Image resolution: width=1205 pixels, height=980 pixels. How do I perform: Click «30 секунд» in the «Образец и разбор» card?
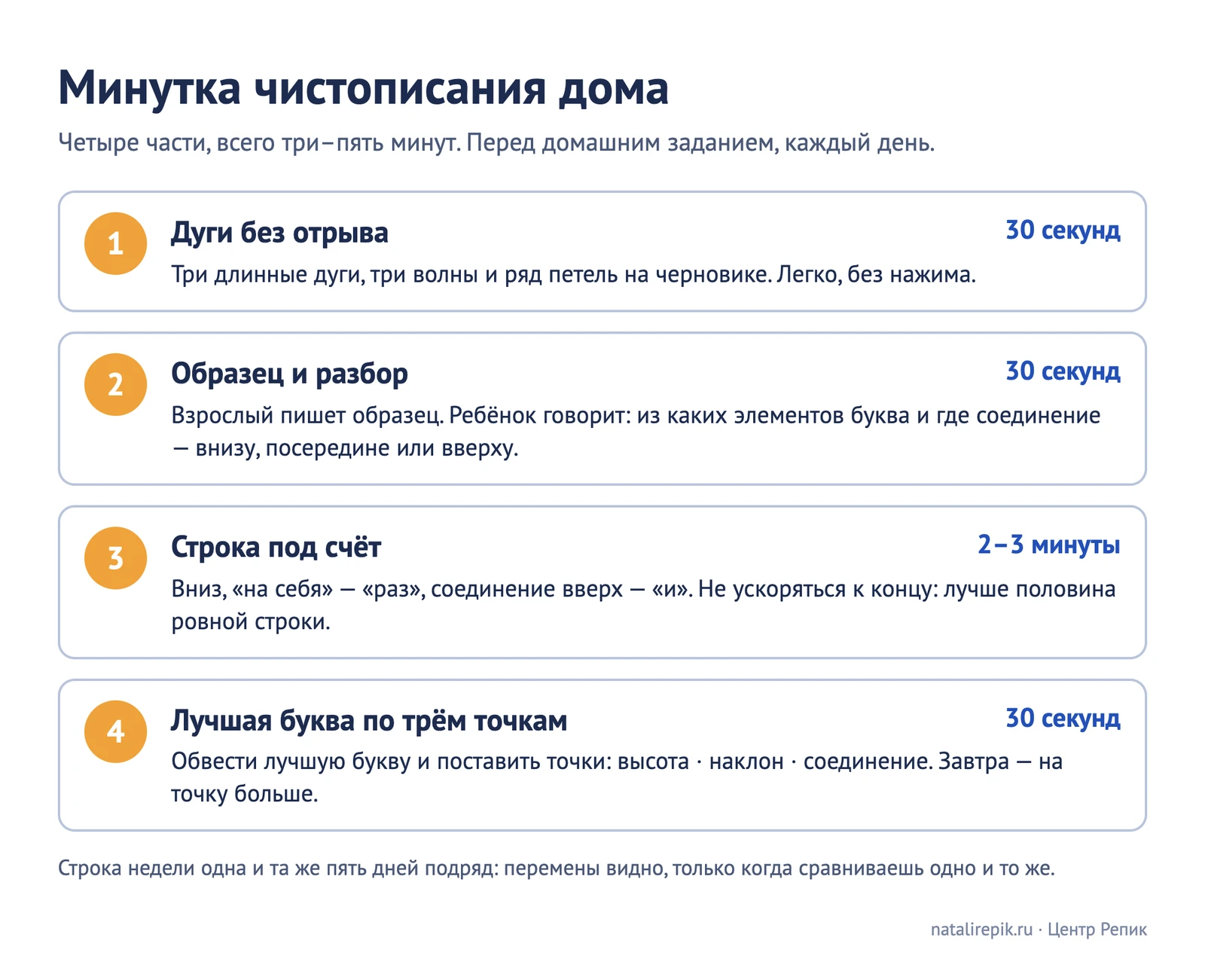(x=1063, y=371)
